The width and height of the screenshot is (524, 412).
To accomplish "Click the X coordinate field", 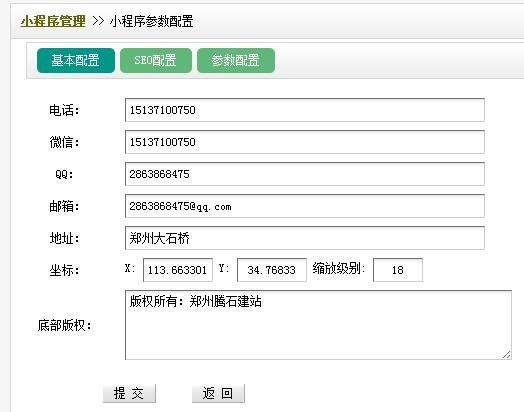I will tap(178, 270).
